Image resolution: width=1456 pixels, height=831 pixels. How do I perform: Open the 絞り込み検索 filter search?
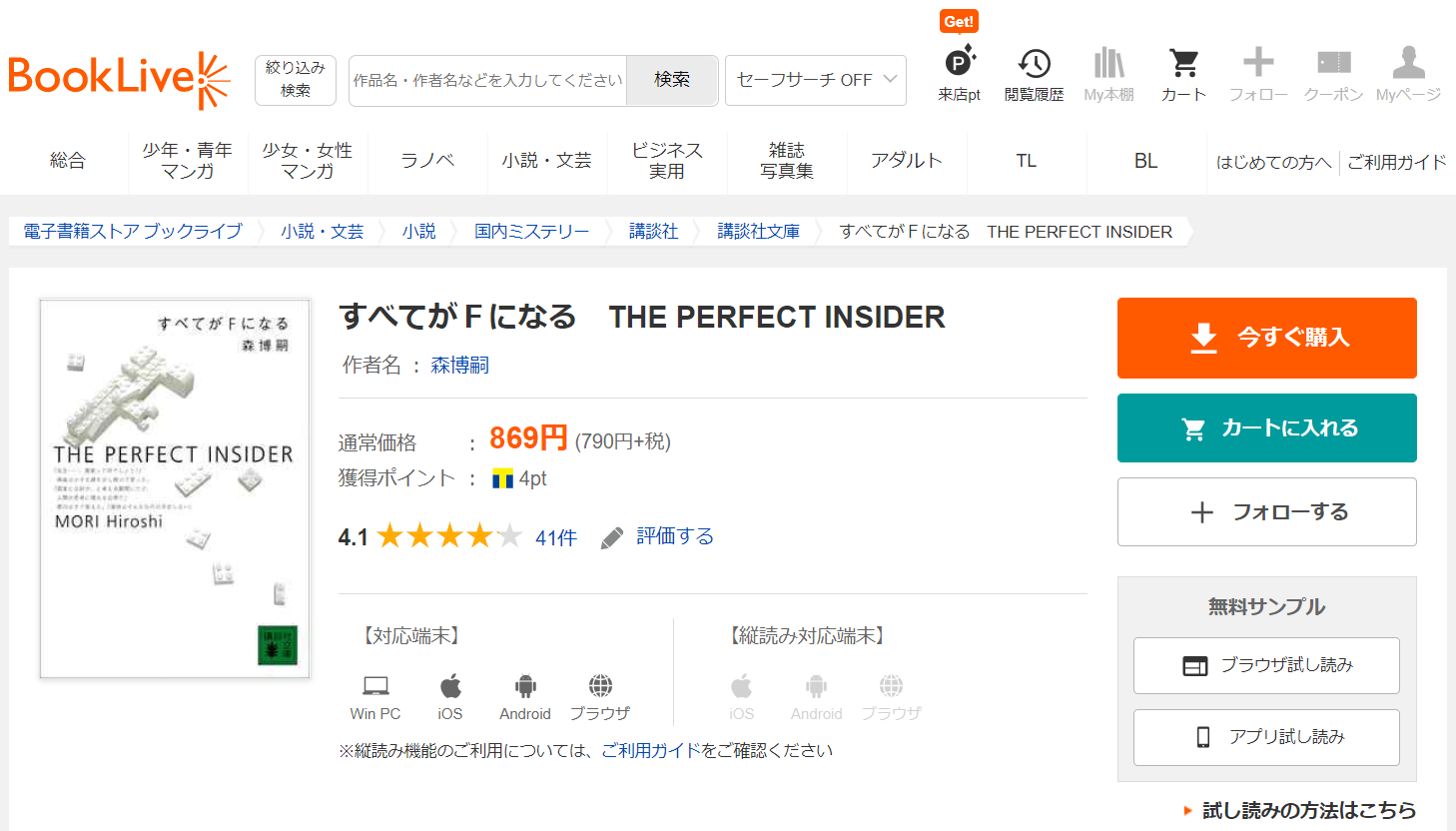[x=296, y=80]
